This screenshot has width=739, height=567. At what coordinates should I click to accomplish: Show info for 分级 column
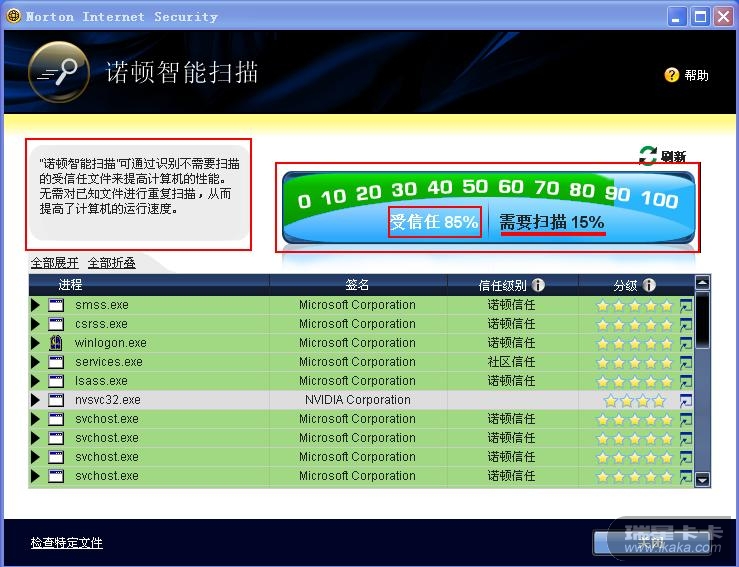pos(649,285)
